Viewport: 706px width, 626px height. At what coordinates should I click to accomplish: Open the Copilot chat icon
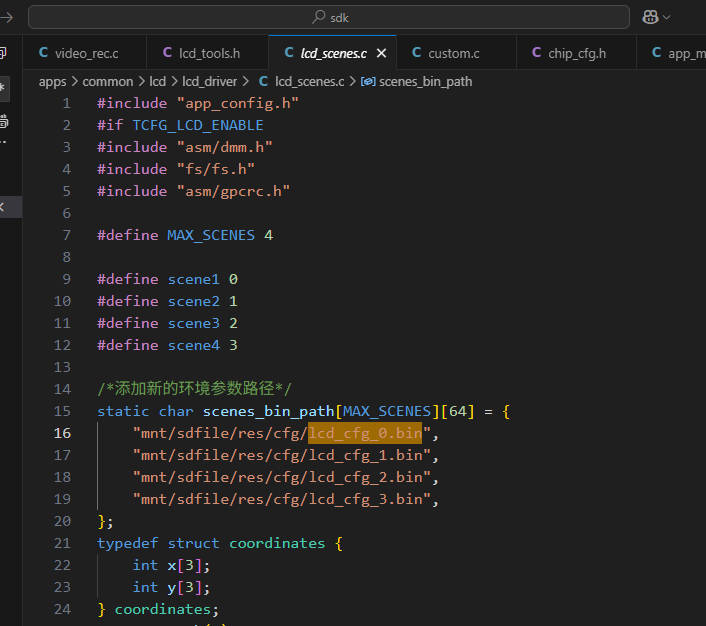[650, 17]
